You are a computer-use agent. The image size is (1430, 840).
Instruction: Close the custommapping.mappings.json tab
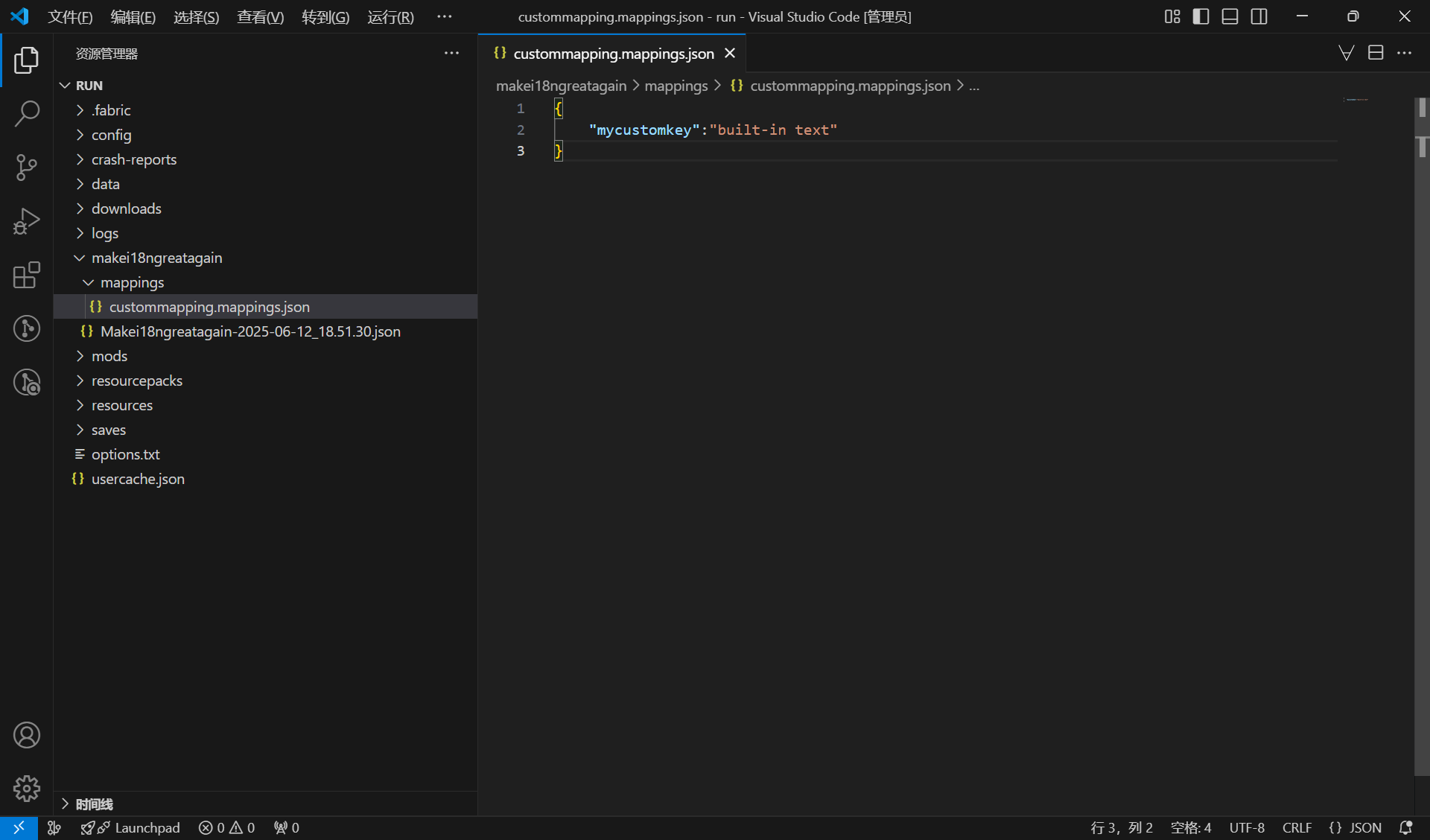pyautogui.click(x=730, y=54)
